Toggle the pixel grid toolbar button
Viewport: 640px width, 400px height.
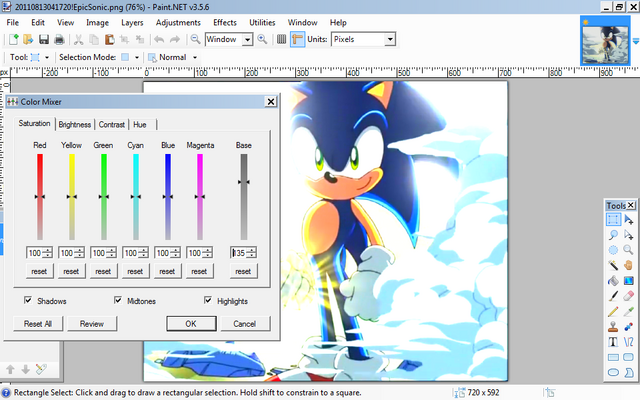(282, 39)
